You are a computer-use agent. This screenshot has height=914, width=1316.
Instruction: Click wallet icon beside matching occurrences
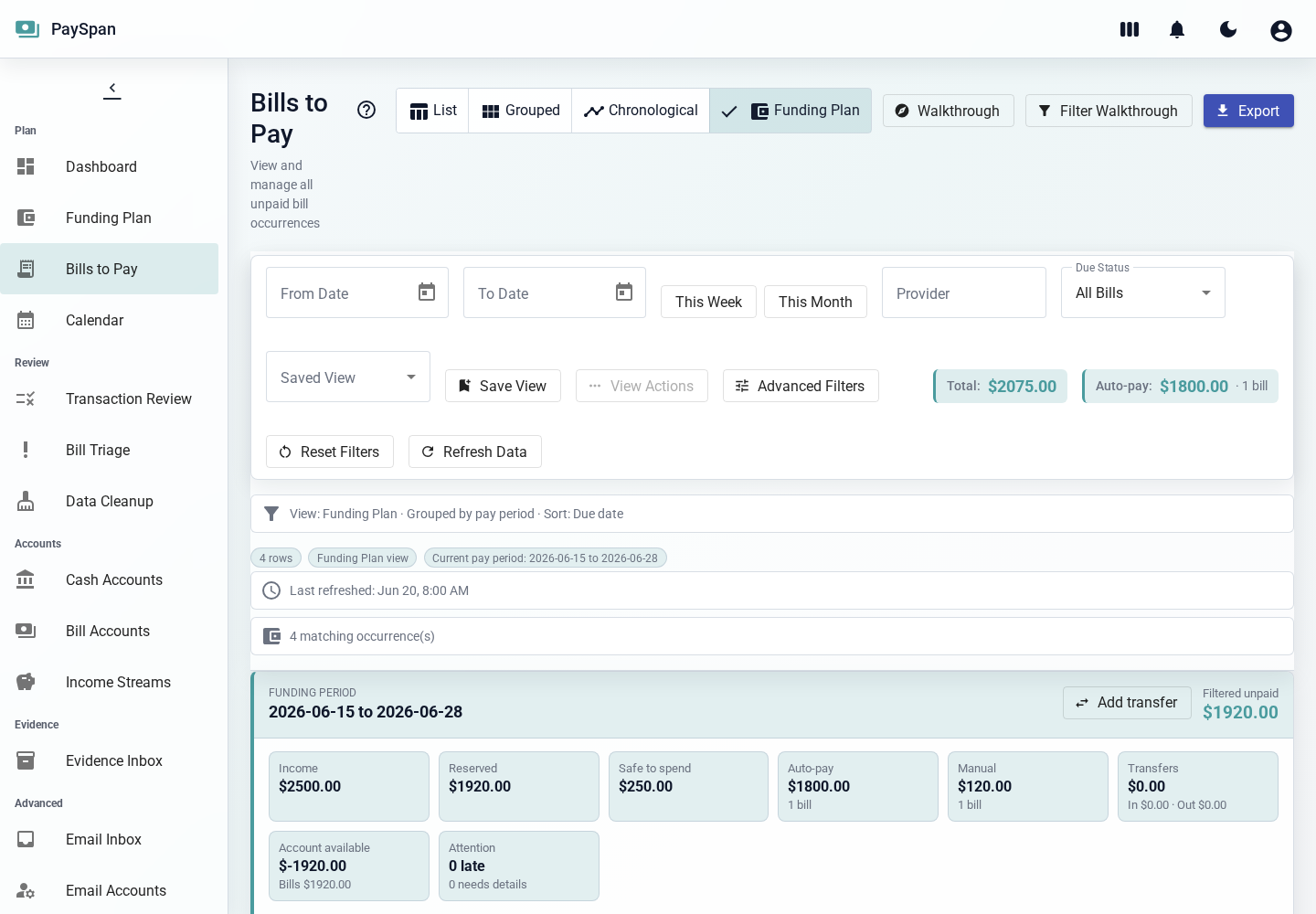pyautogui.click(x=271, y=636)
